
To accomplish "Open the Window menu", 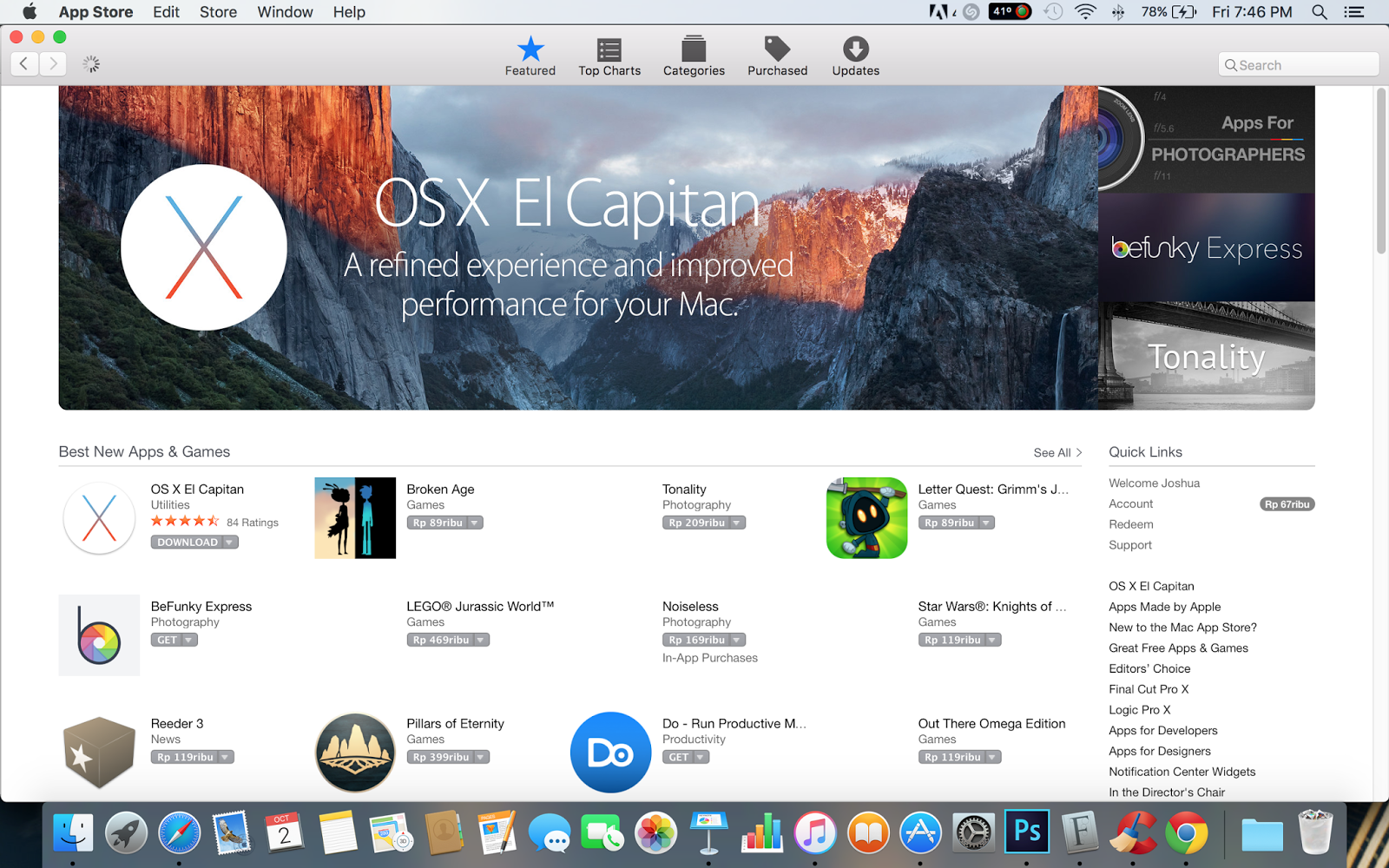I will click(x=285, y=12).
